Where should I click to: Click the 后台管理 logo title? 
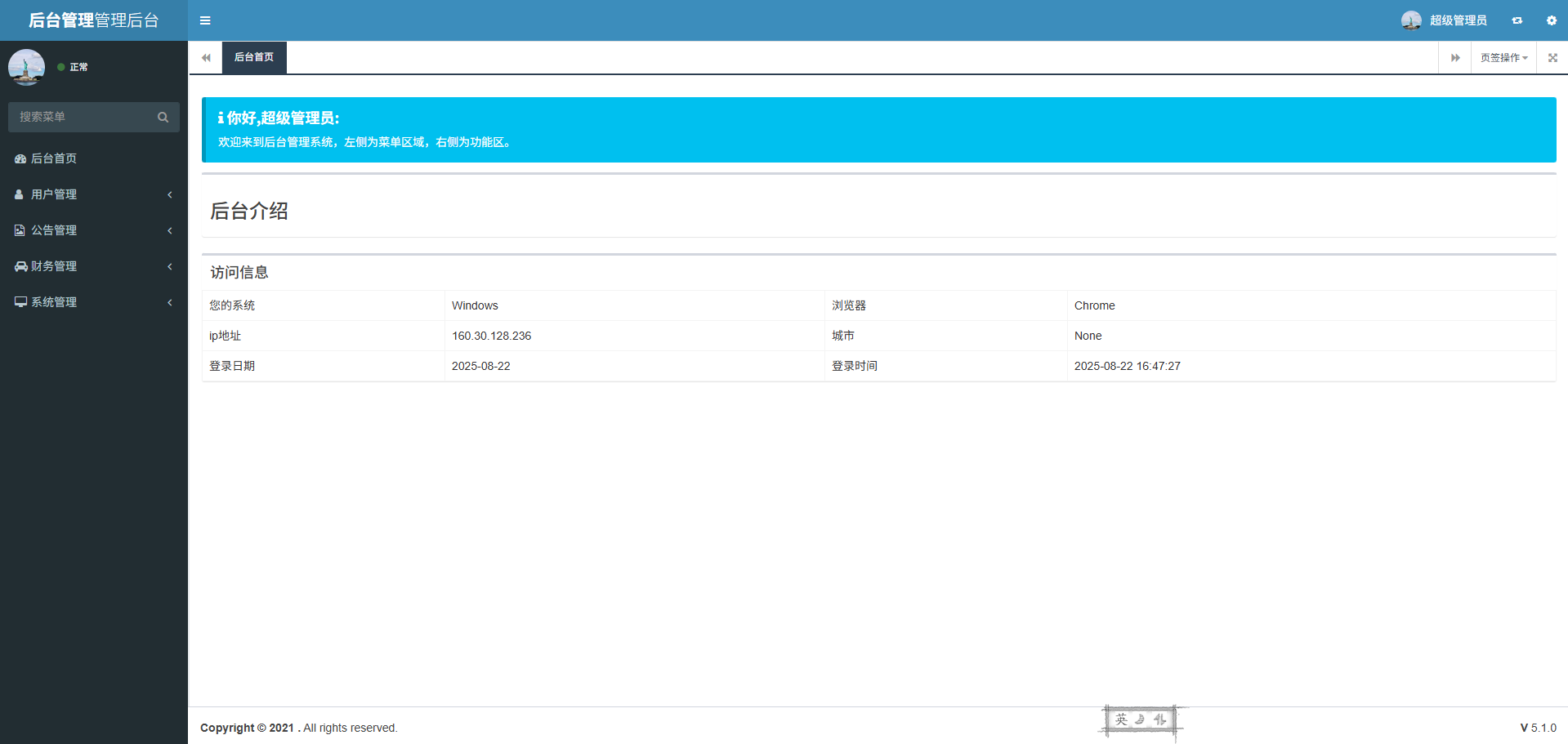pos(93,20)
